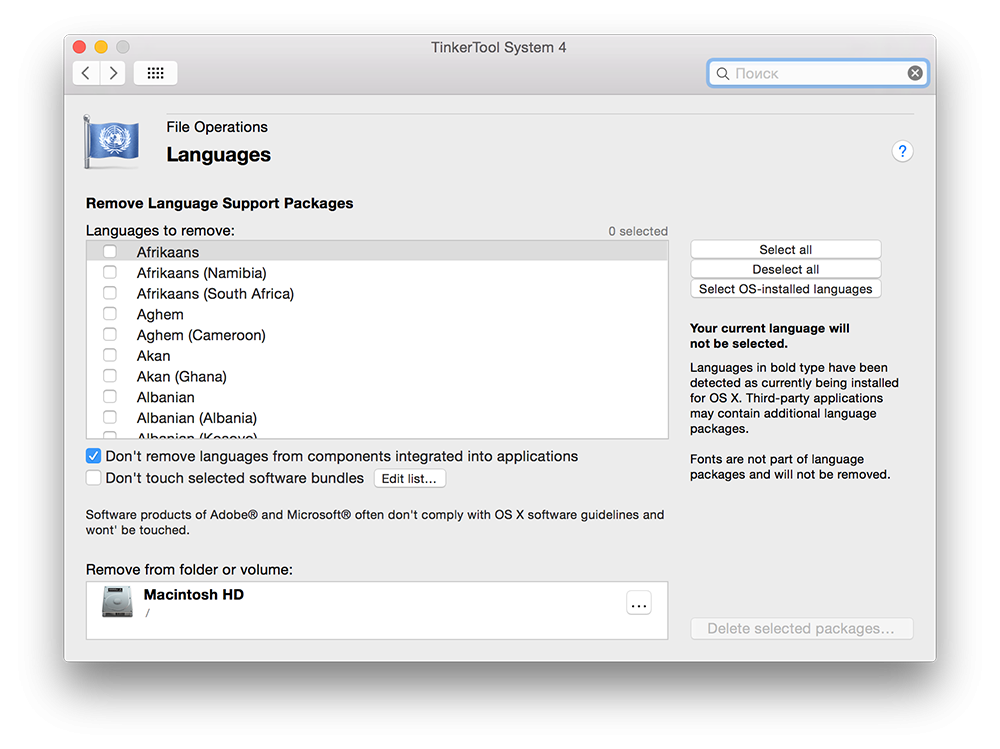Clear the search field with the X icon
Image resolution: width=1000 pixels, height=749 pixels.
[915, 73]
